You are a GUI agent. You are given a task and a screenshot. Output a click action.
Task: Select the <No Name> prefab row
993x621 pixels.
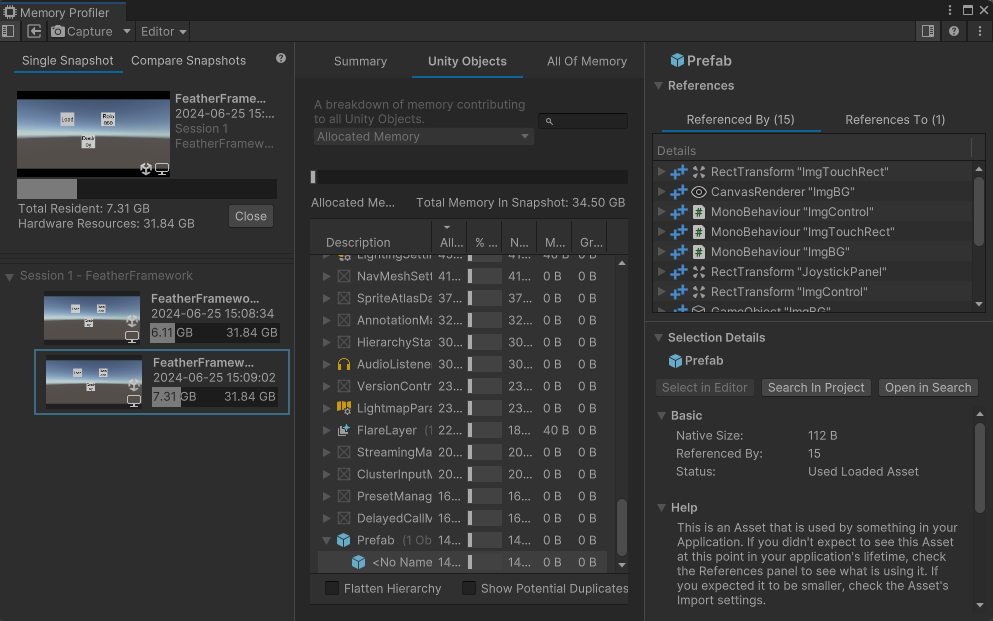point(462,562)
